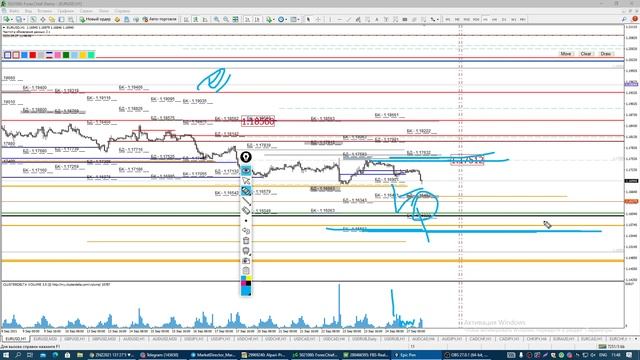Pick the pink color swatch on chart
This screenshot has height=360, width=640.
pyautogui.click(x=58, y=55)
